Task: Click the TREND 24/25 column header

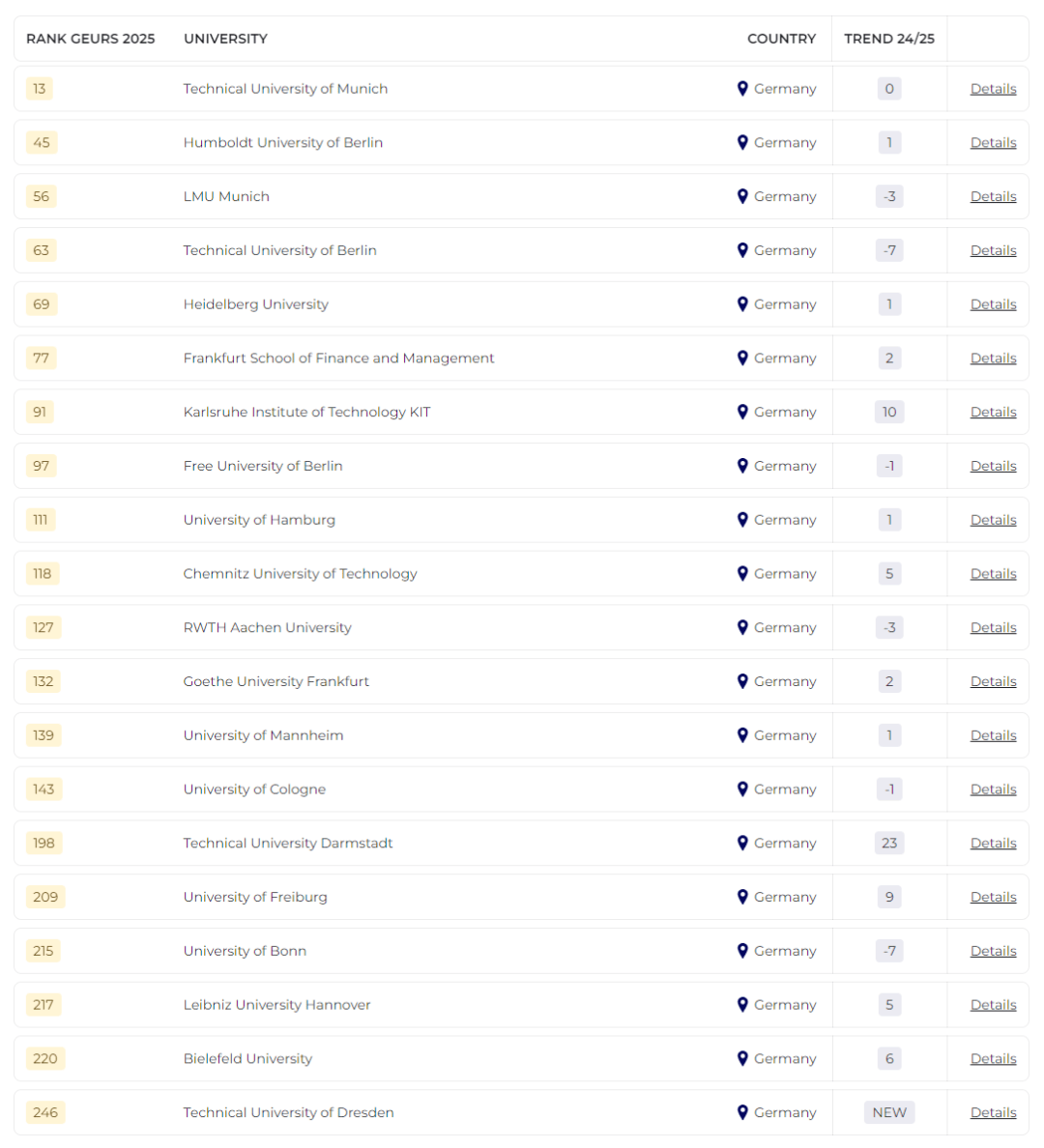Action: (x=888, y=39)
